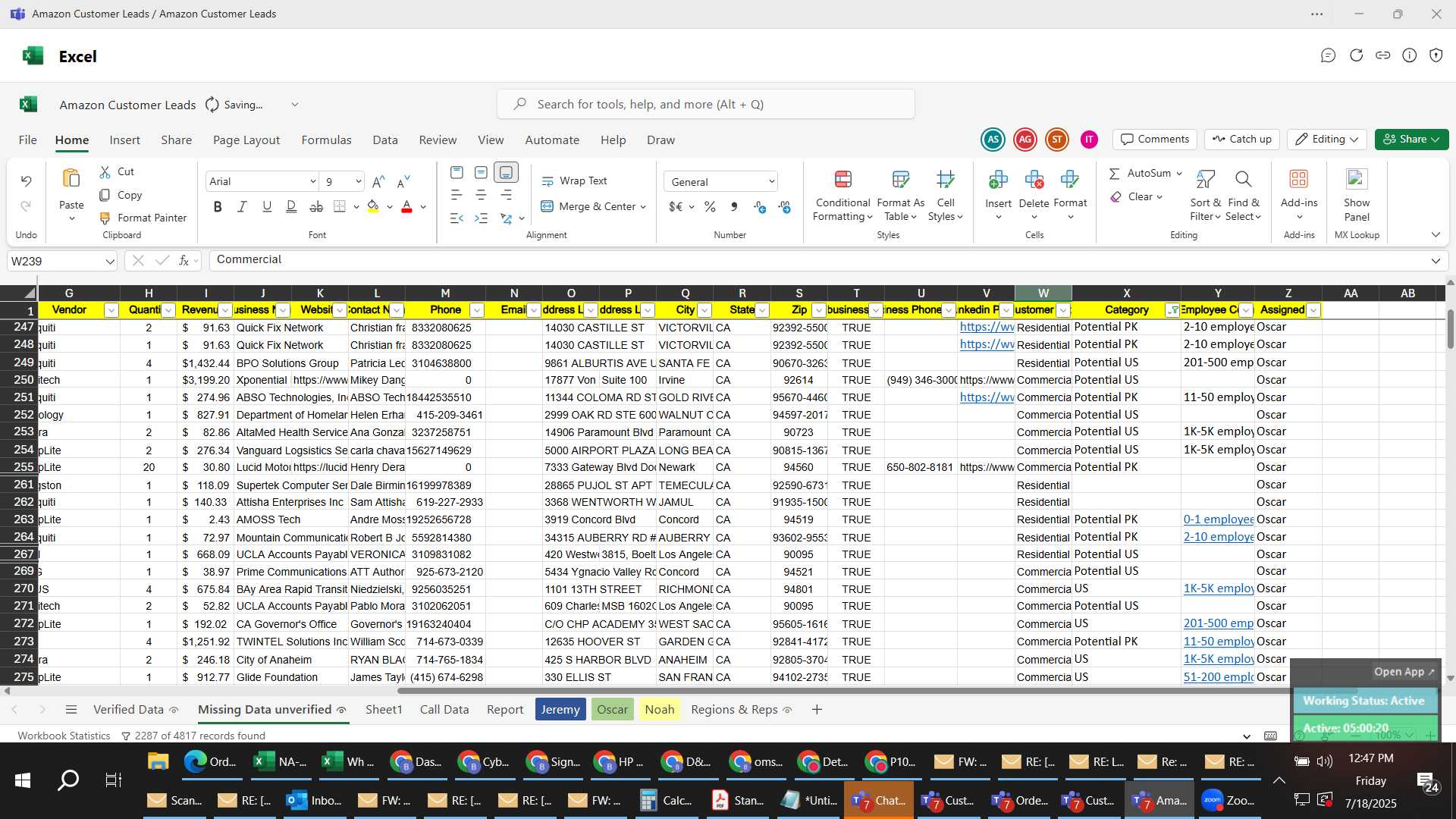
Task: Click the fill color yellow swatch
Action: pyautogui.click(x=373, y=207)
